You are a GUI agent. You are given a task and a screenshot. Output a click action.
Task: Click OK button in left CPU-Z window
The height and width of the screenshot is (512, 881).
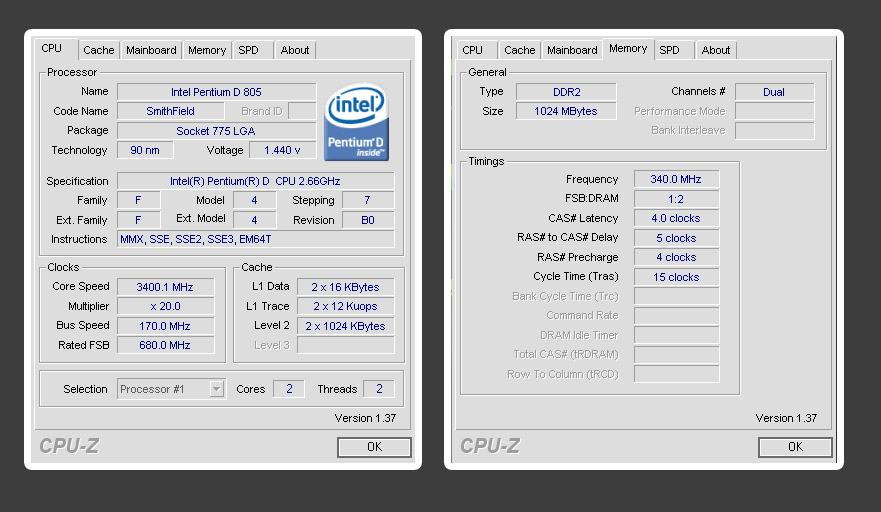point(374,447)
